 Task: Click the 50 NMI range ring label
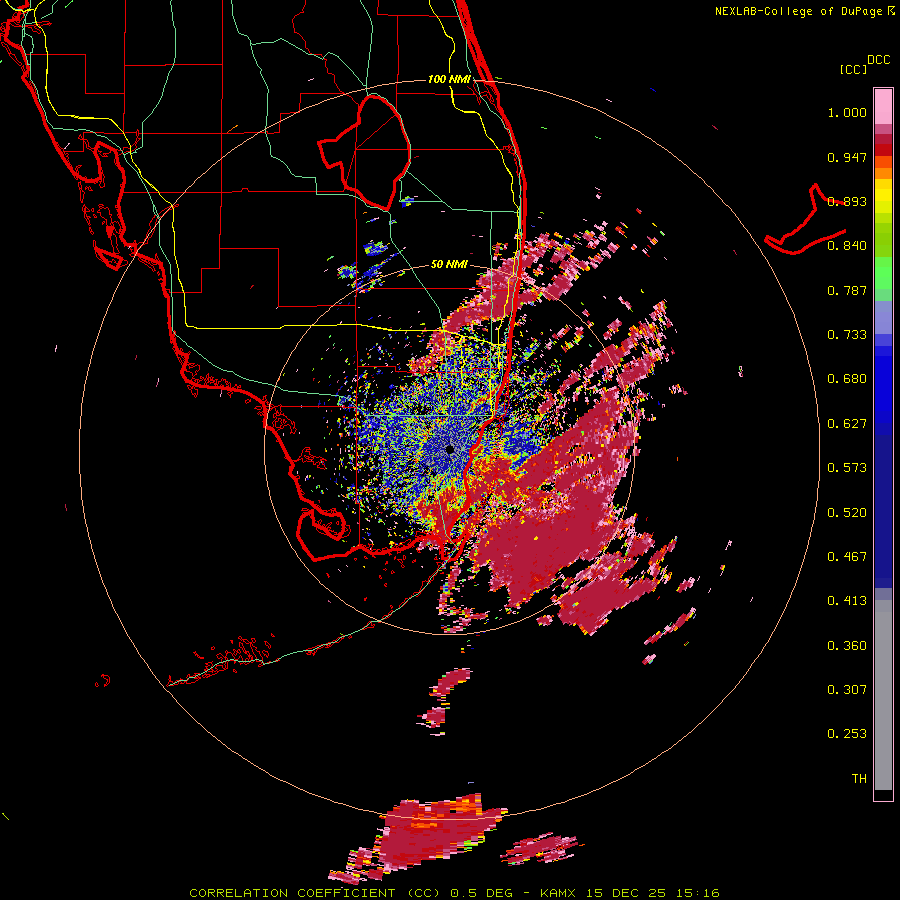click(449, 265)
